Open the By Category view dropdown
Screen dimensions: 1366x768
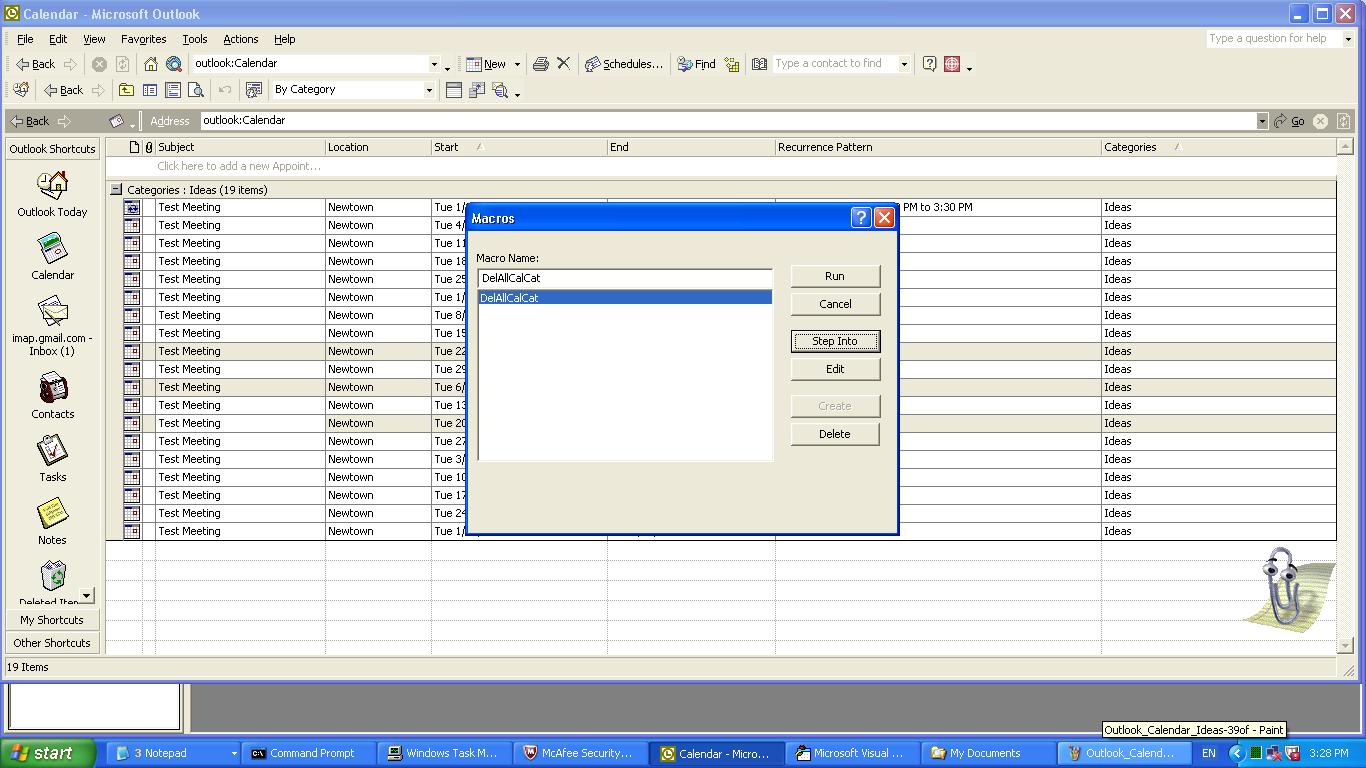pos(429,90)
